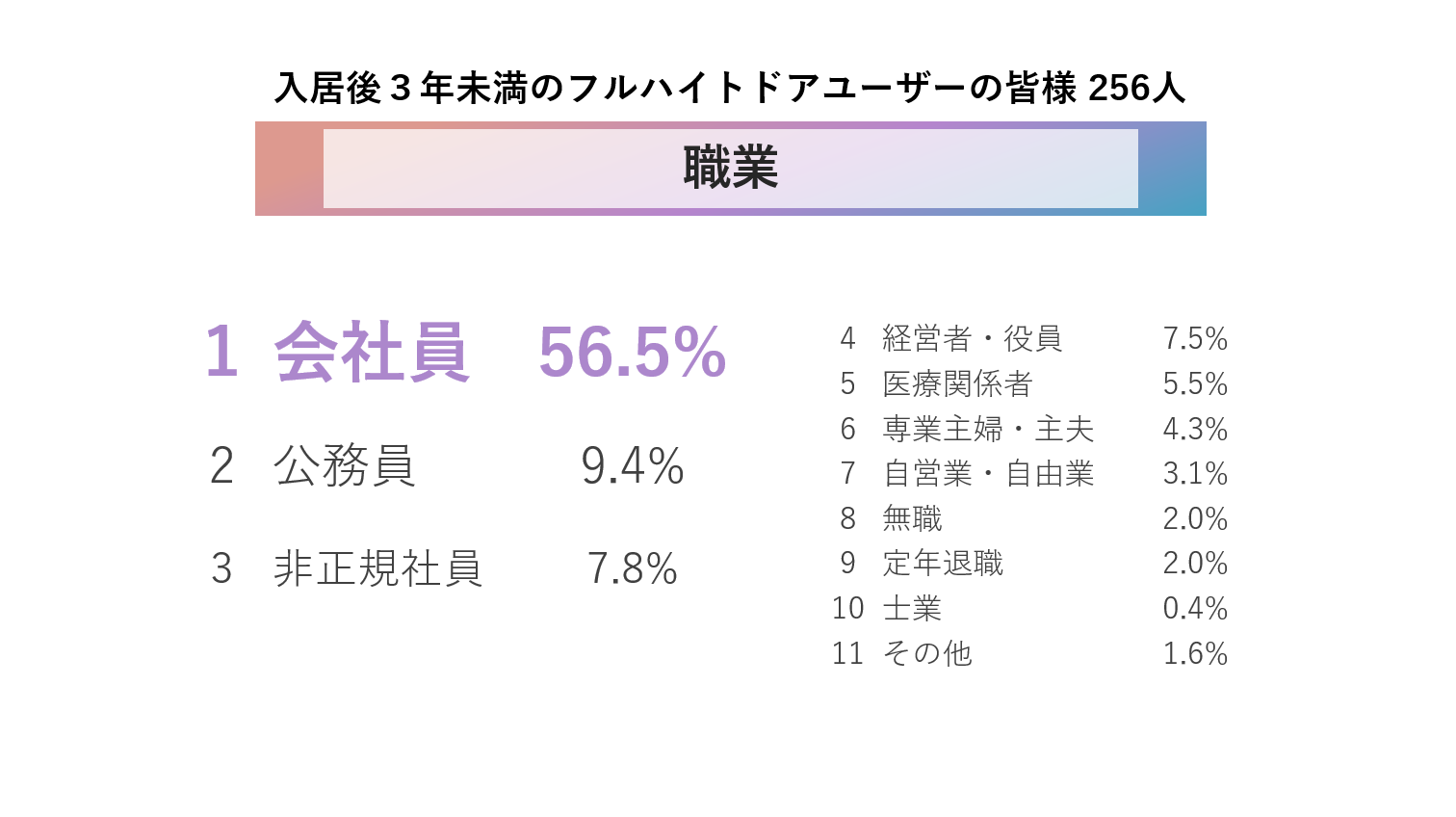This screenshot has height=817, width=1456.
Task: Select the 非正規社員 label
Action: point(377,568)
